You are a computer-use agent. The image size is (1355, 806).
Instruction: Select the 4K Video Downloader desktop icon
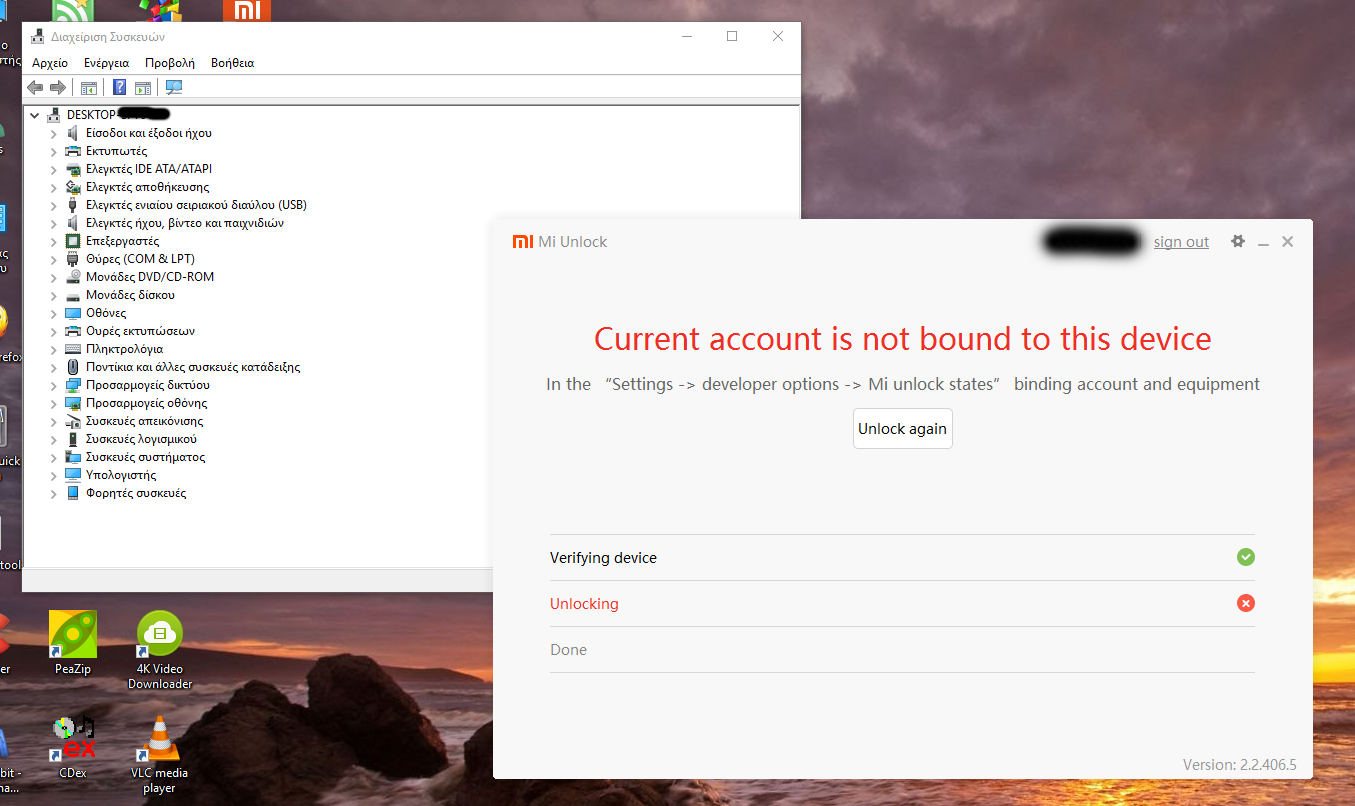[160, 649]
